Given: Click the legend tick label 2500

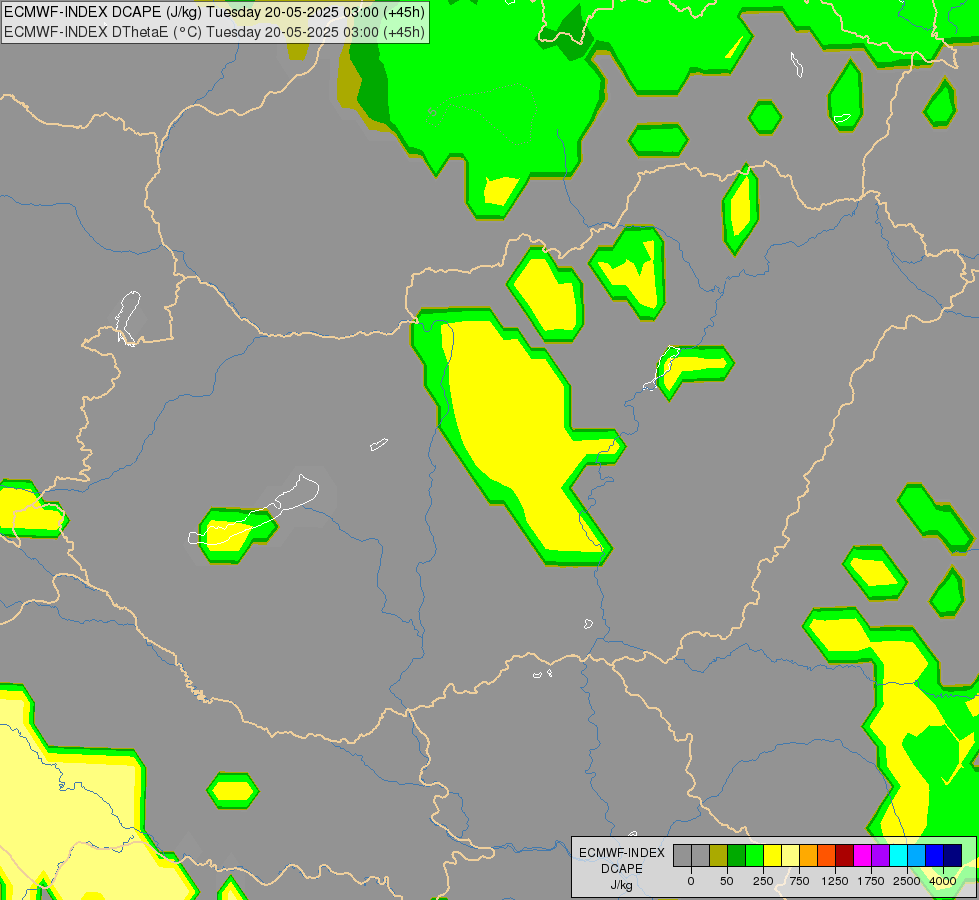Looking at the screenshot, I should [907, 881].
